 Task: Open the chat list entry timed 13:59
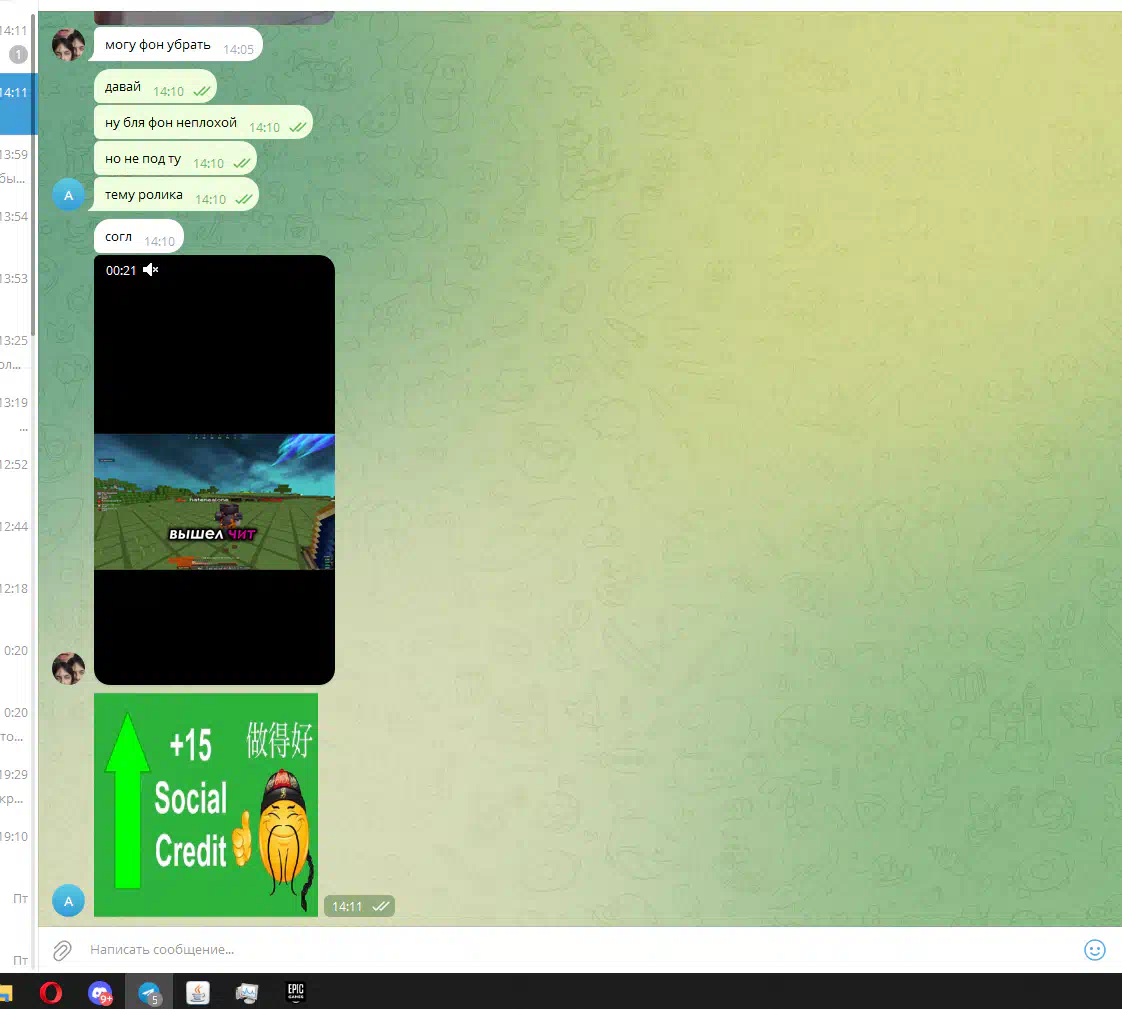(16, 165)
